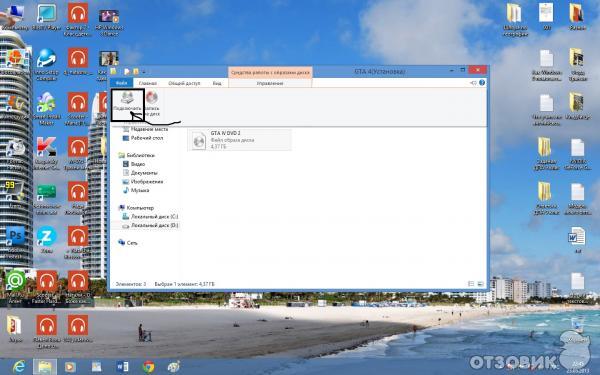Open the Файл ribbon tab

pos(122,83)
